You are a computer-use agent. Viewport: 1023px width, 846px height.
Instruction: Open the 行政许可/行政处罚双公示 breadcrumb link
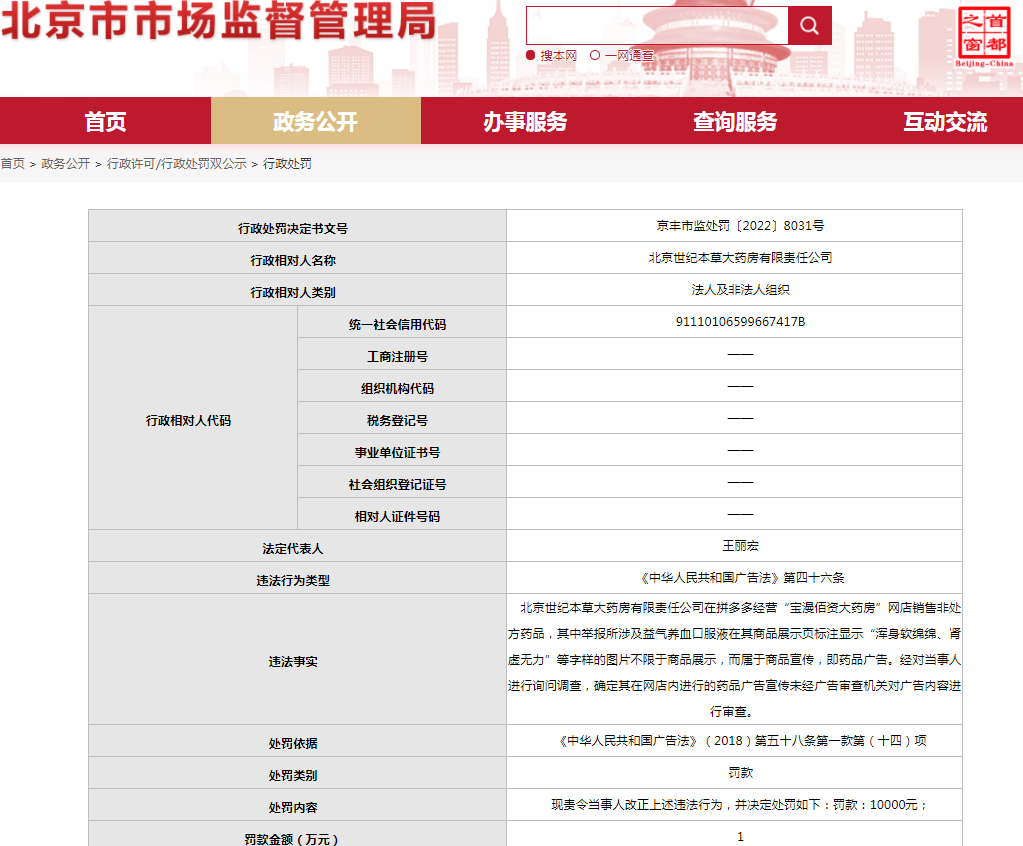[176, 163]
